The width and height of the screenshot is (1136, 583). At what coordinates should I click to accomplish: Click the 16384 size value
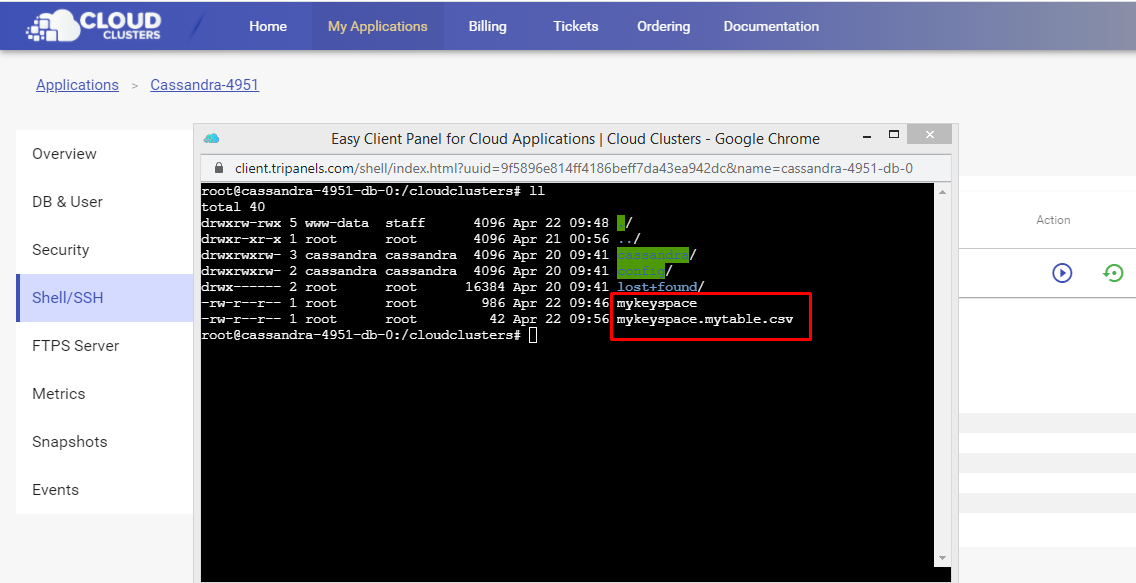(x=485, y=287)
